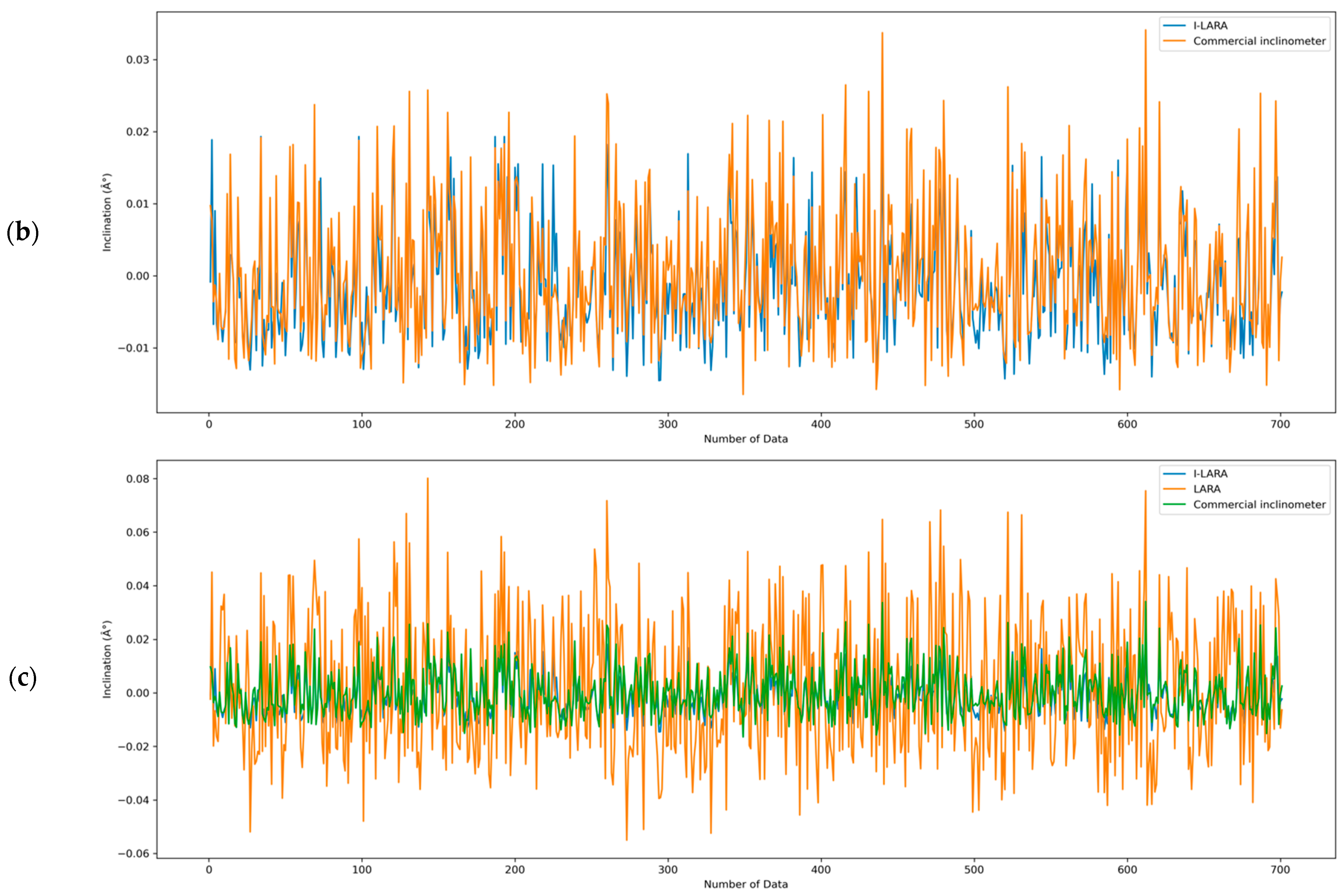Click the blue I-LARA swatch in bottom legend

coord(1174,474)
